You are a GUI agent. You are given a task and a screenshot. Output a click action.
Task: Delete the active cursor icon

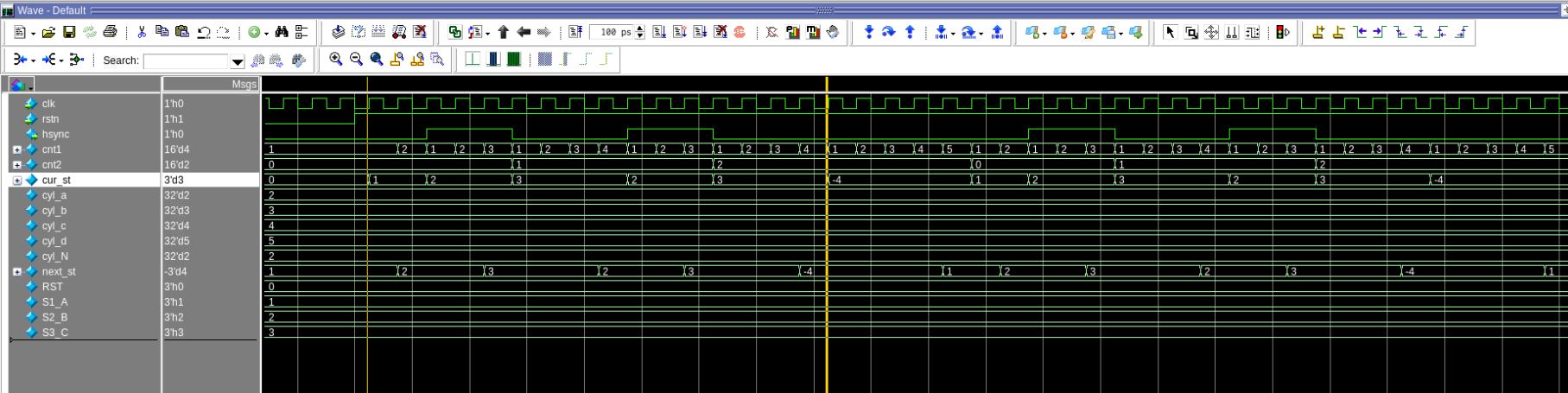(x=1338, y=32)
